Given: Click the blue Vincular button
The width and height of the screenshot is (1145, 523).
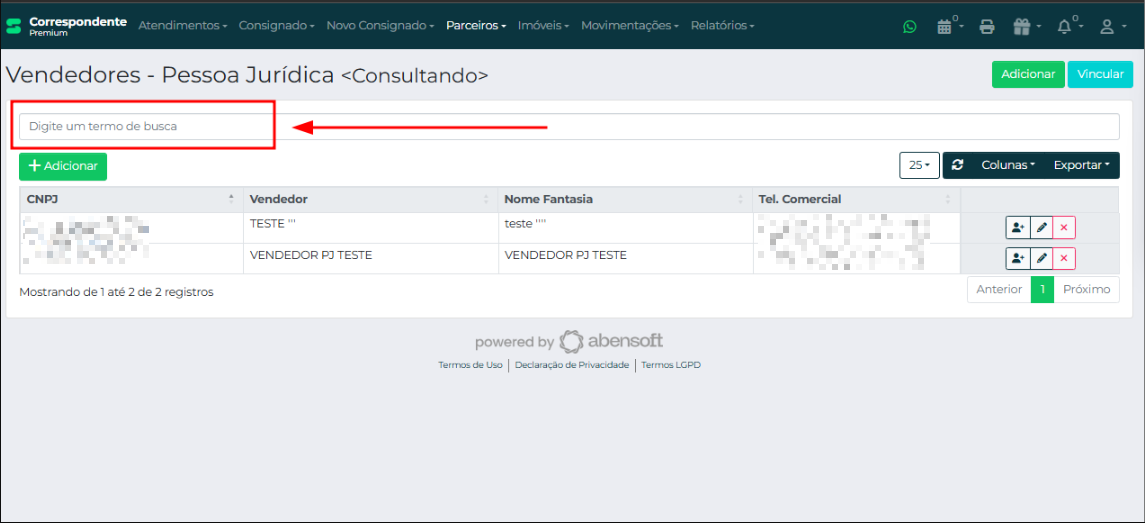Looking at the screenshot, I should click(1100, 75).
